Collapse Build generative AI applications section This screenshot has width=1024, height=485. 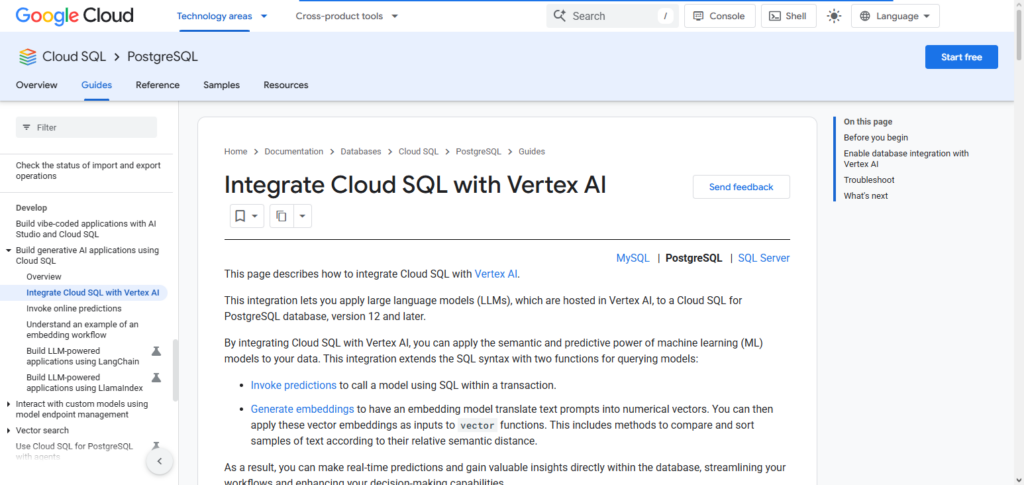pyautogui.click(x=8, y=250)
